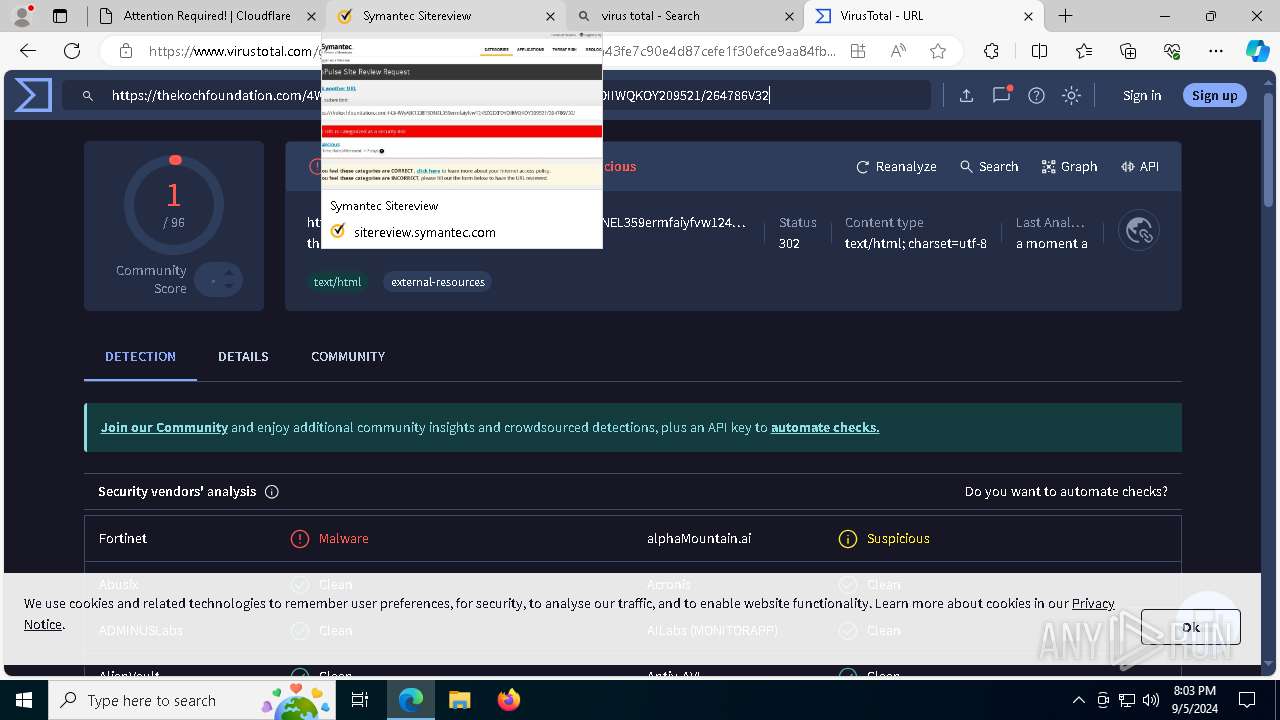Click Sign in link
The image size is (1280, 720).
pos(1142,96)
